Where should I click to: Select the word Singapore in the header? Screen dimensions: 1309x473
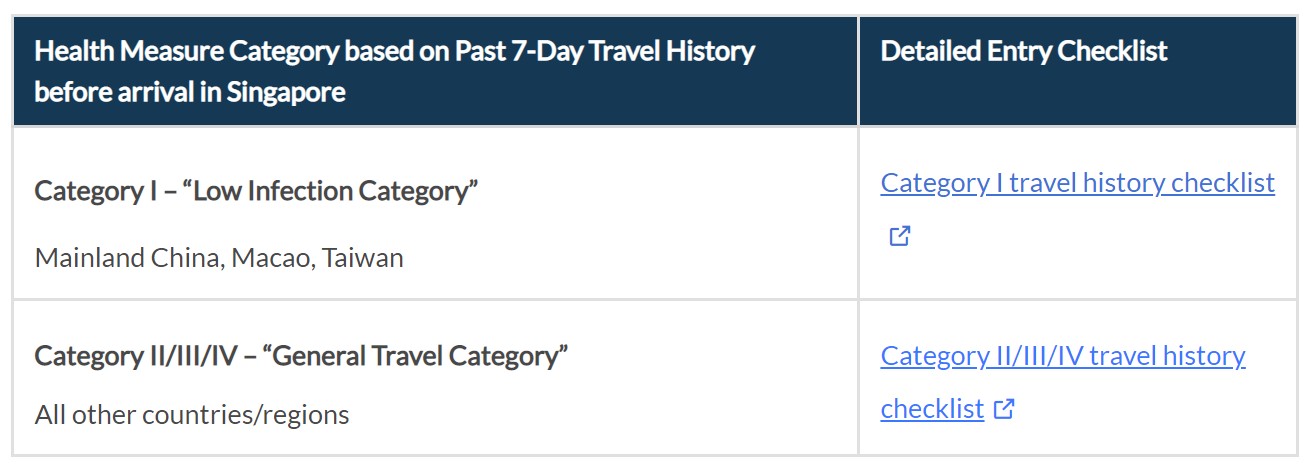(286, 93)
